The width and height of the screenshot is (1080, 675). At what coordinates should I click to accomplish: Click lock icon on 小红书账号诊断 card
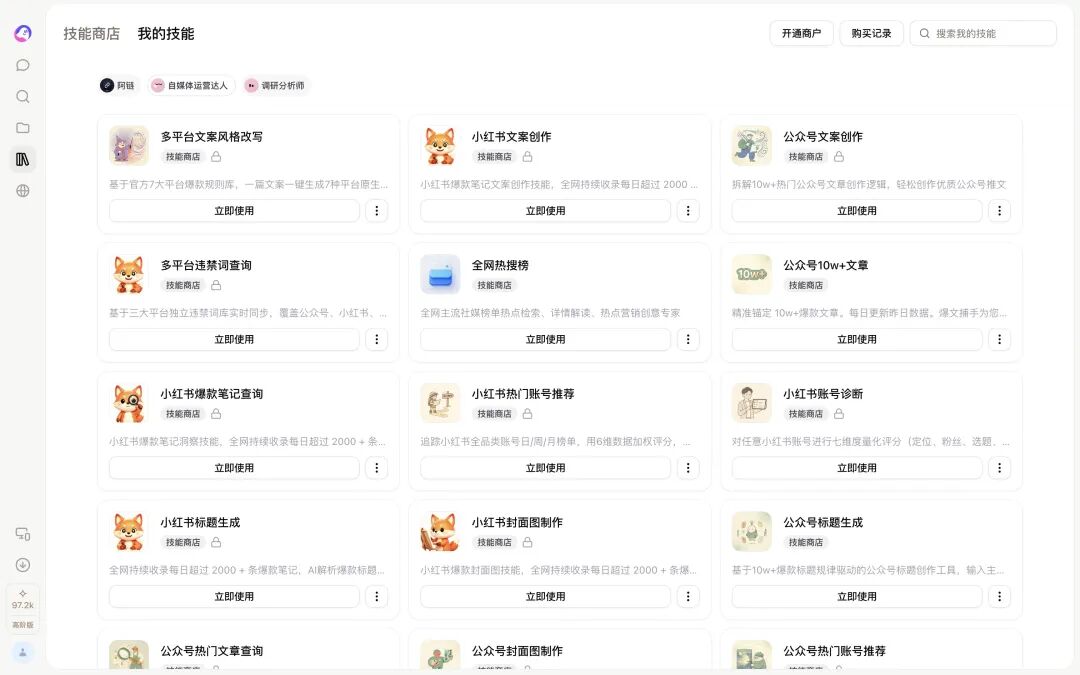839,414
